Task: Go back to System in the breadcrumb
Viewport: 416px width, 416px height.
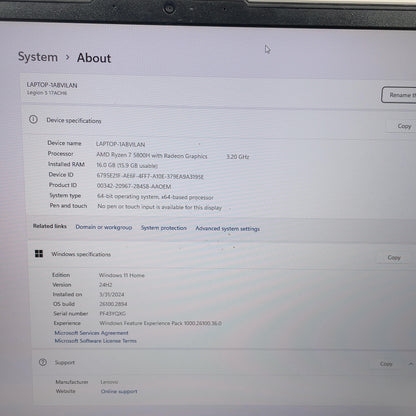Action: (38, 57)
